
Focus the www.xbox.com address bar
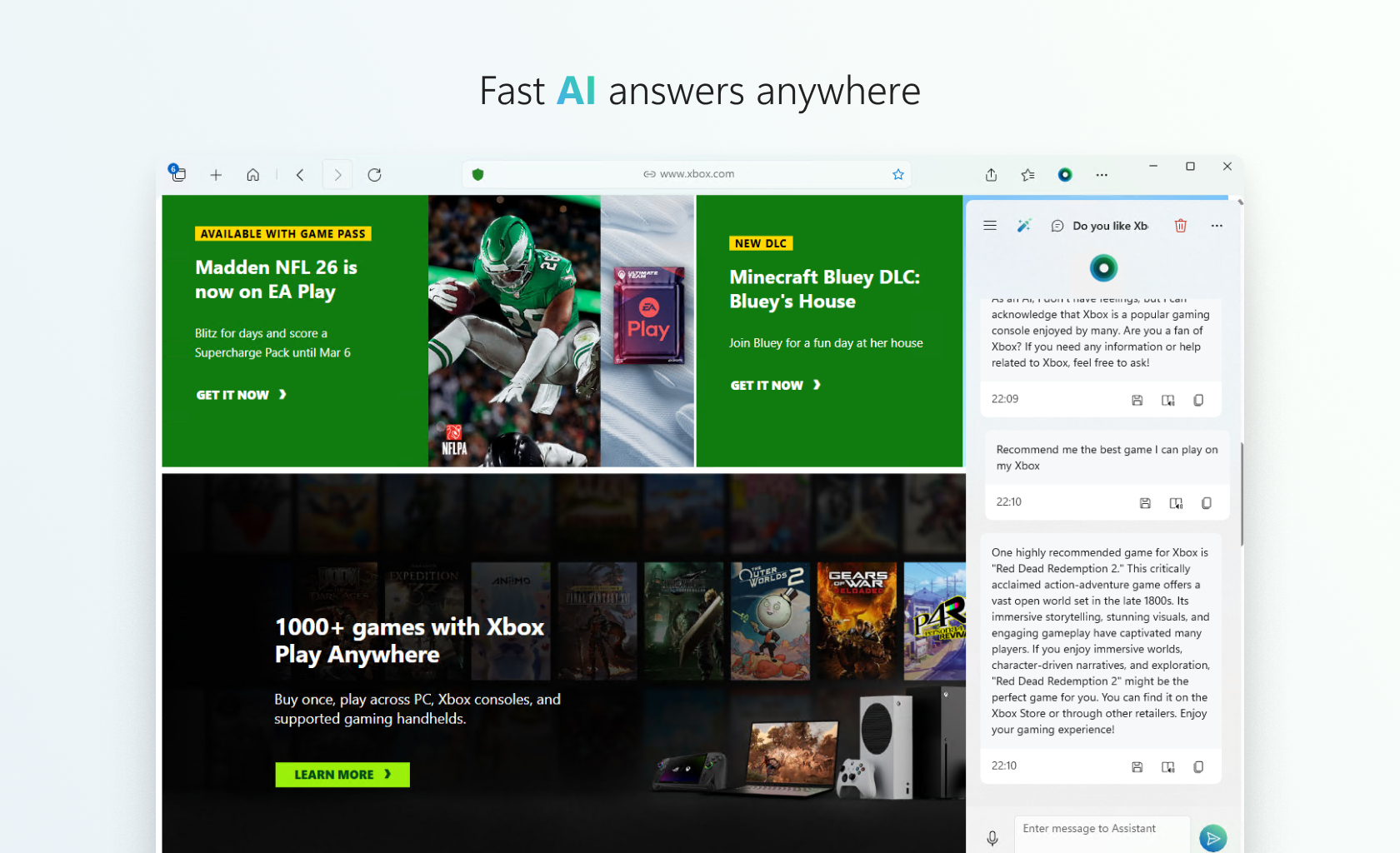(x=688, y=174)
